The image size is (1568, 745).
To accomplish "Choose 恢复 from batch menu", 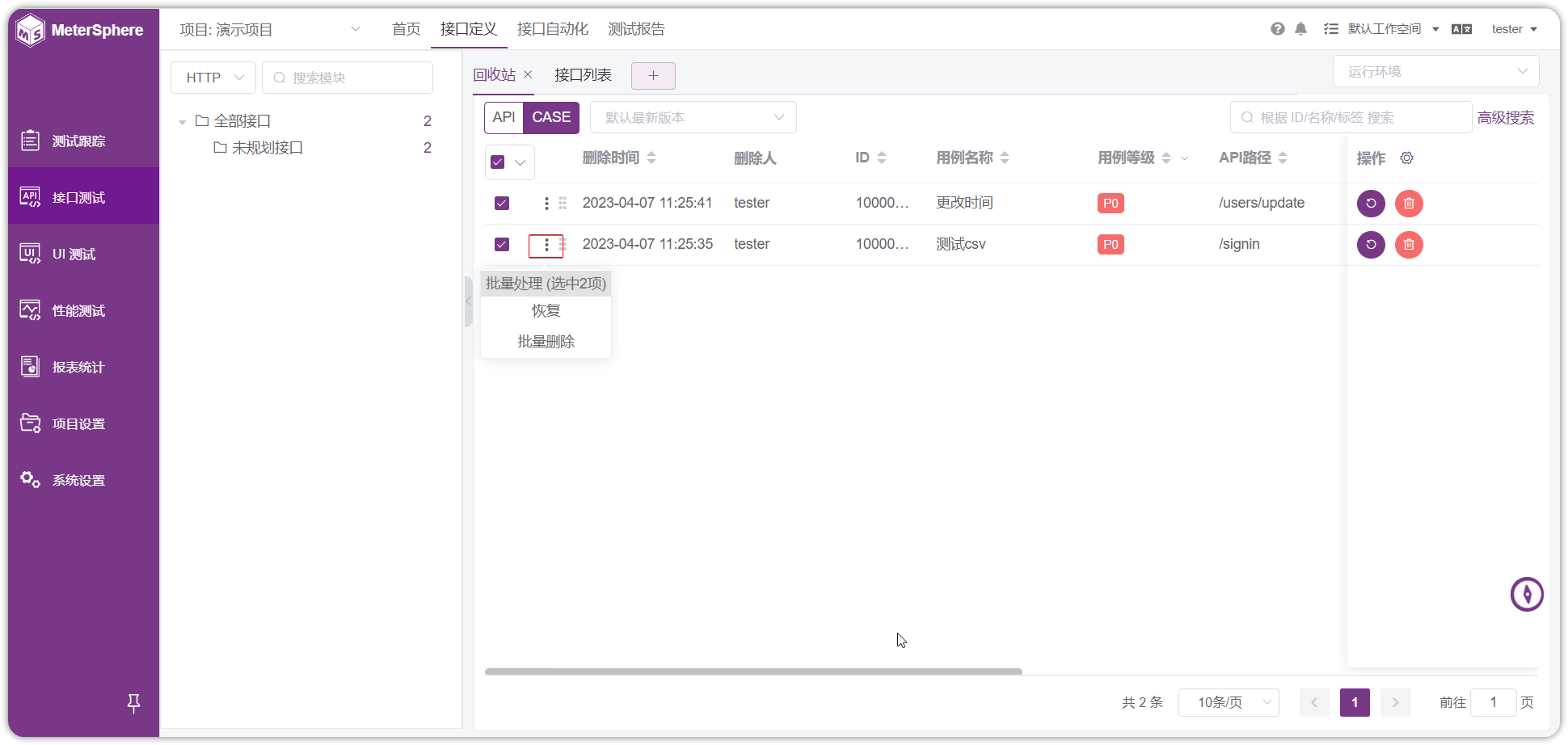I will [546, 311].
